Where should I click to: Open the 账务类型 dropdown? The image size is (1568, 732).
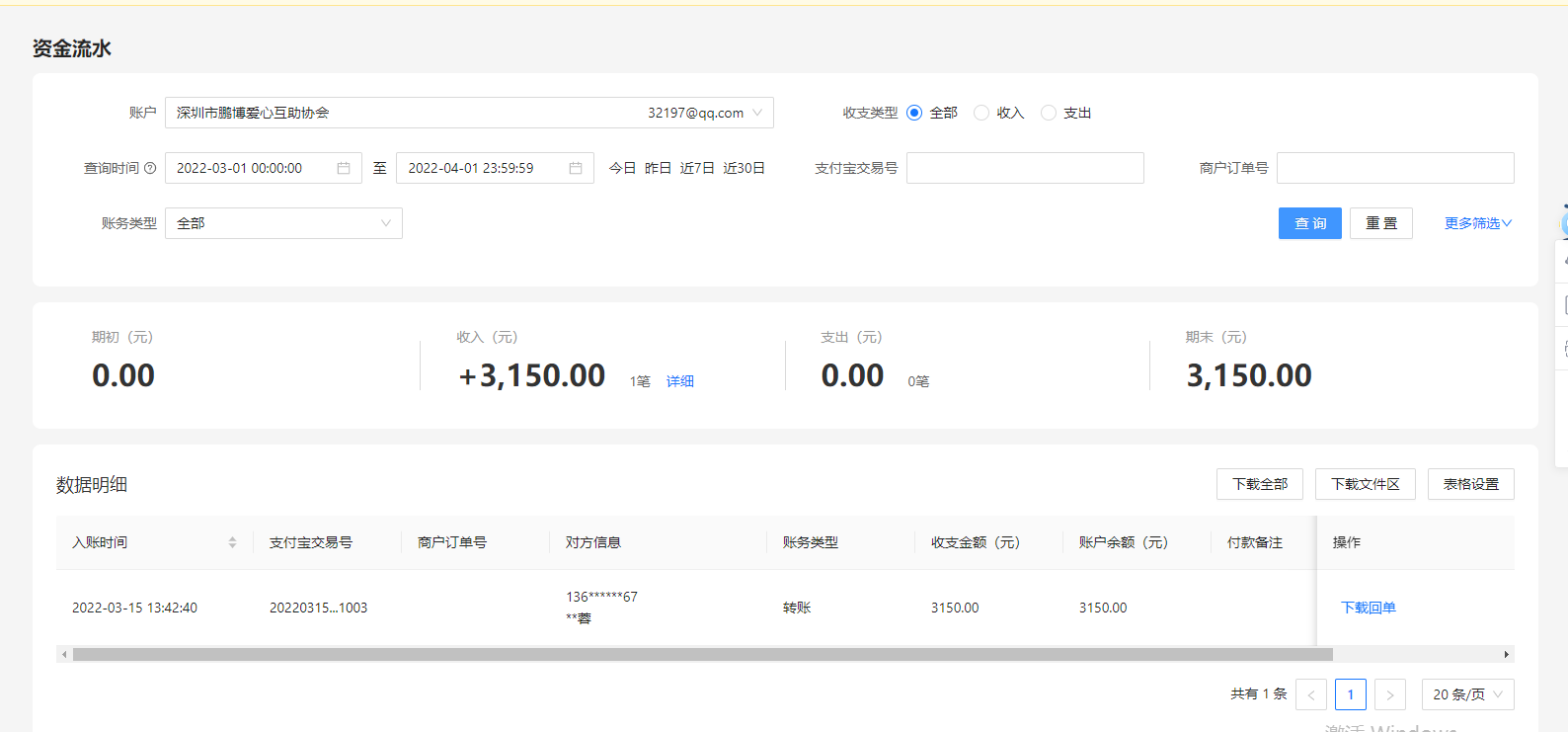[283, 223]
